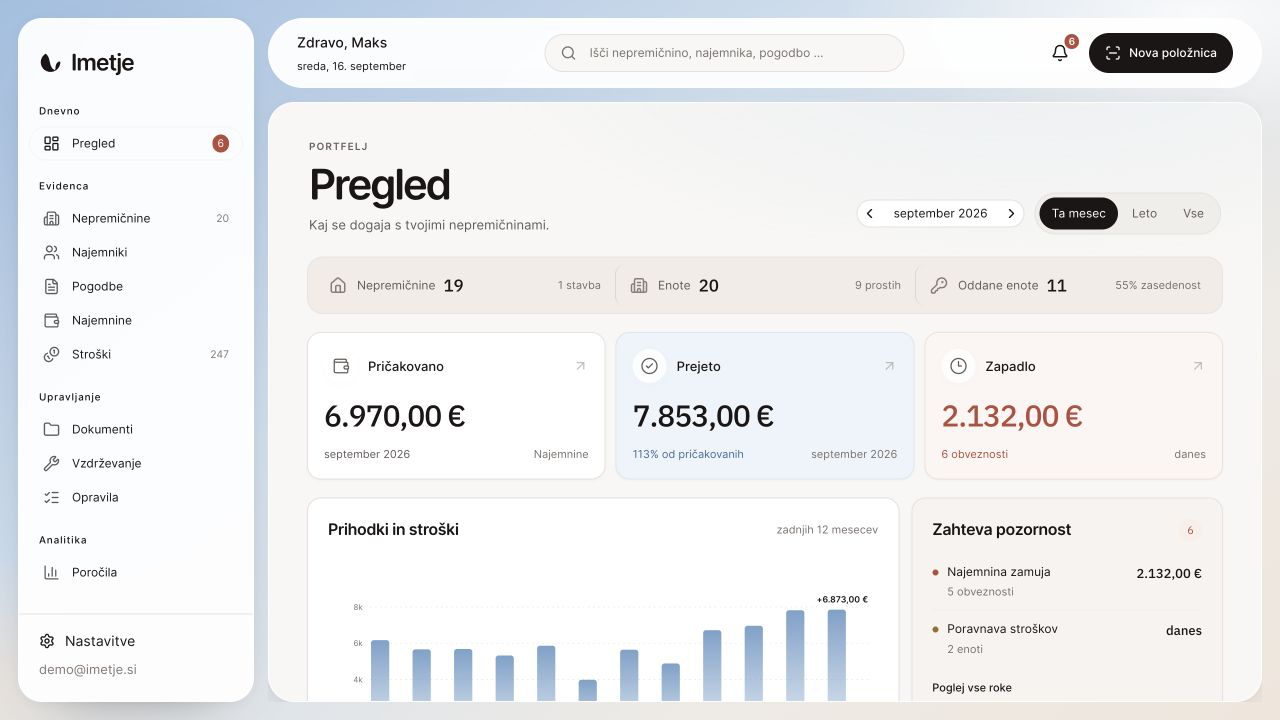Click the Vzdrževanje wrench icon

tap(52, 463)
